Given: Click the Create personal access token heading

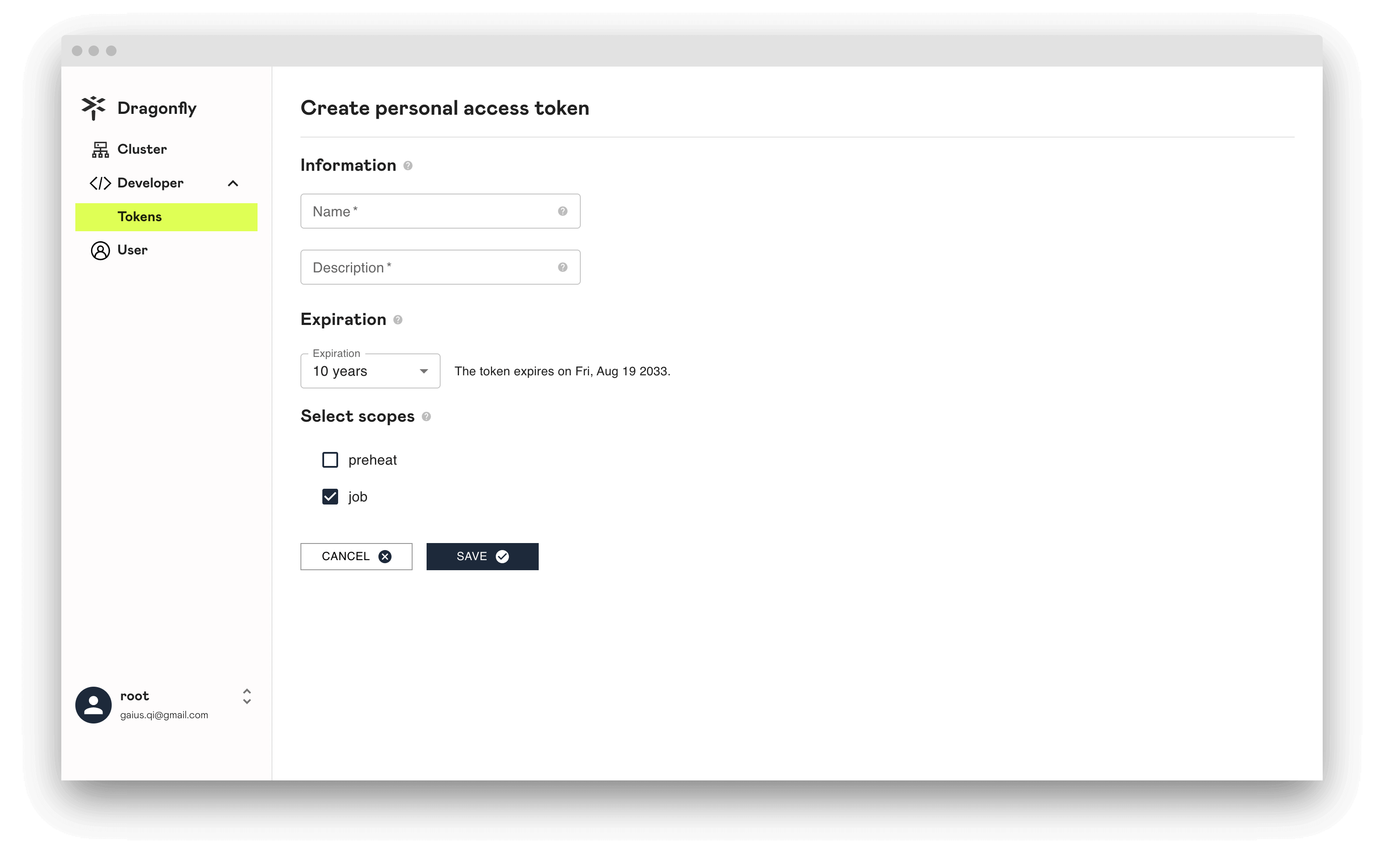Looking at the screenshot, I should (x=445, y=108).
